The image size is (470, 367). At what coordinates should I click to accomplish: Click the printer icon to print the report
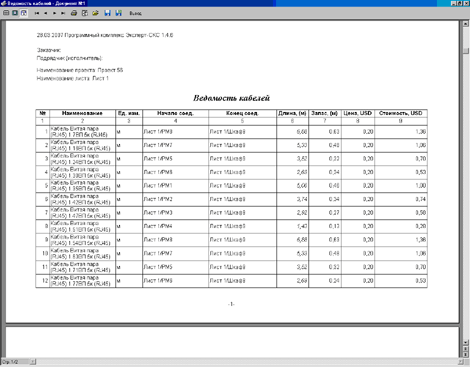coord(74,13)
